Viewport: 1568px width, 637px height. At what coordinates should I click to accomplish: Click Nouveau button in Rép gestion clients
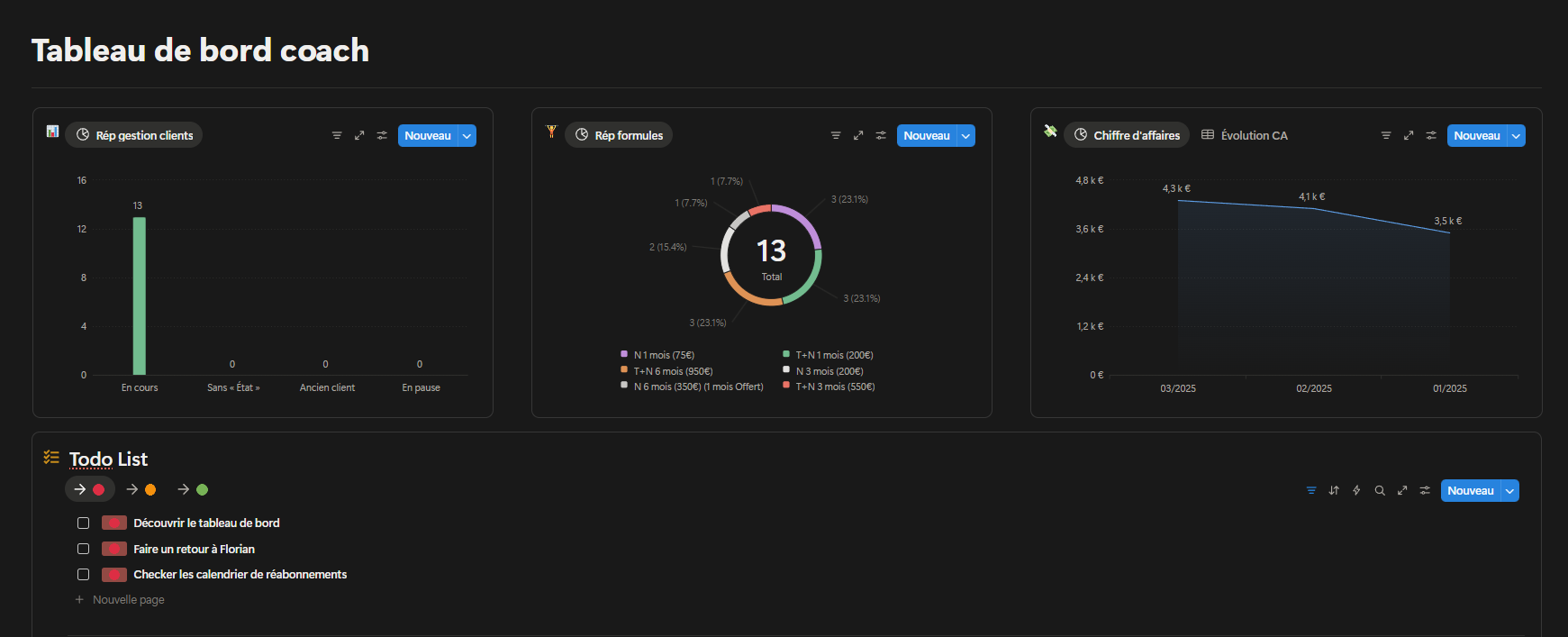coord(428,135)
